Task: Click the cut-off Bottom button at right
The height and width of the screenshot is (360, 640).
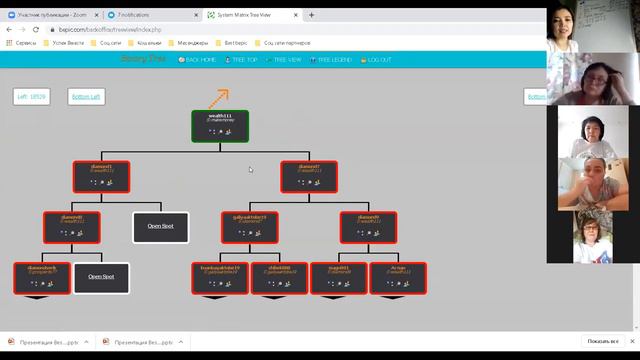Action: pos(535,97)
